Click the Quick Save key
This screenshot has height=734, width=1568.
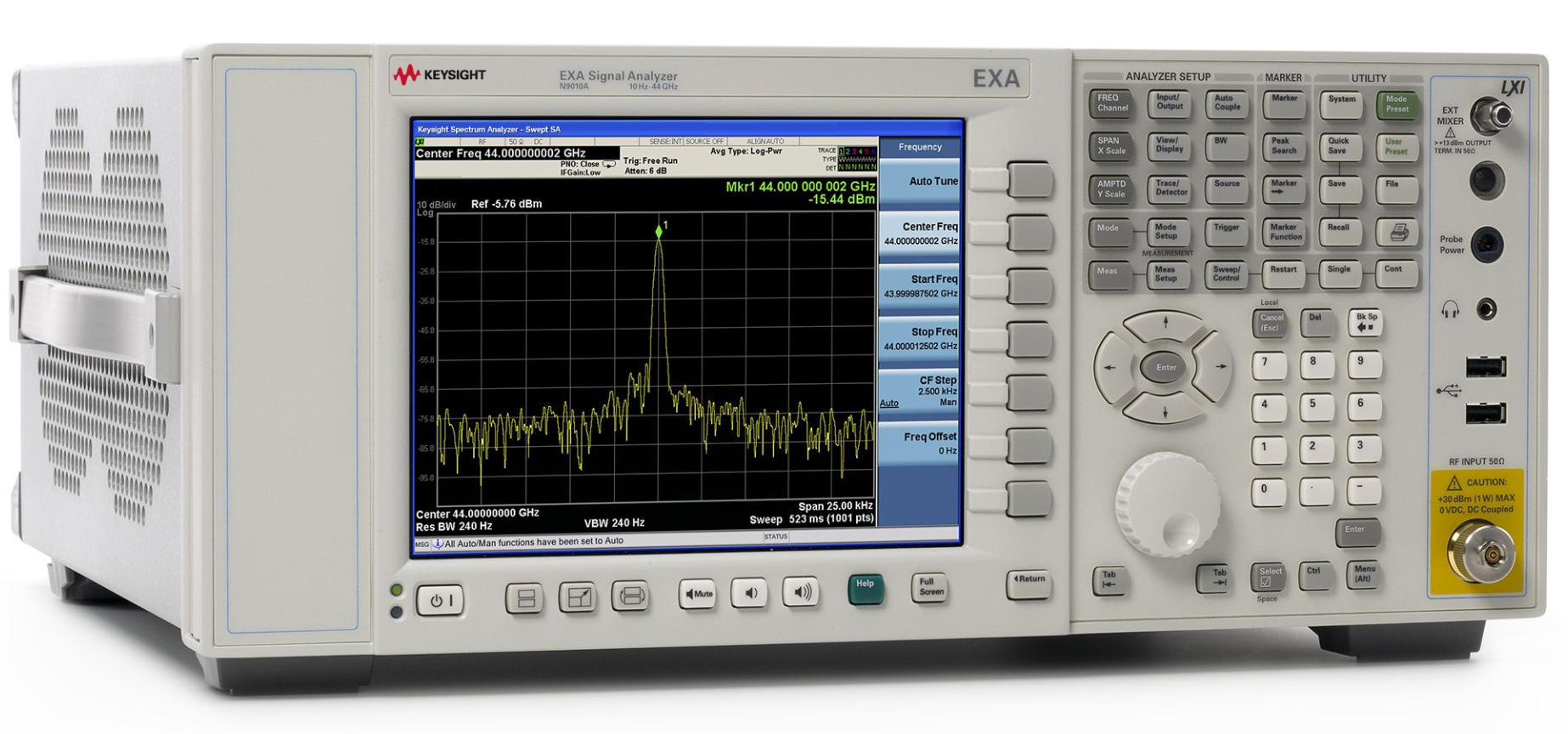[x=1339, y=147]
